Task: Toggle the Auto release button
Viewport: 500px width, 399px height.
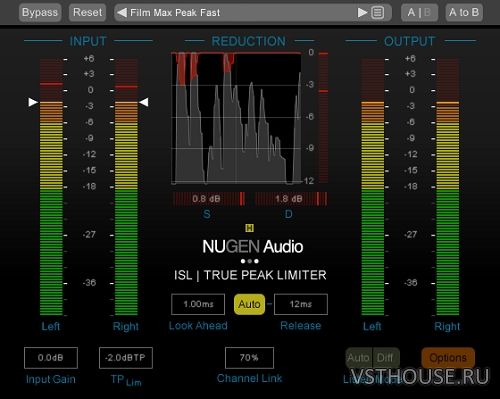Action: 249,304
